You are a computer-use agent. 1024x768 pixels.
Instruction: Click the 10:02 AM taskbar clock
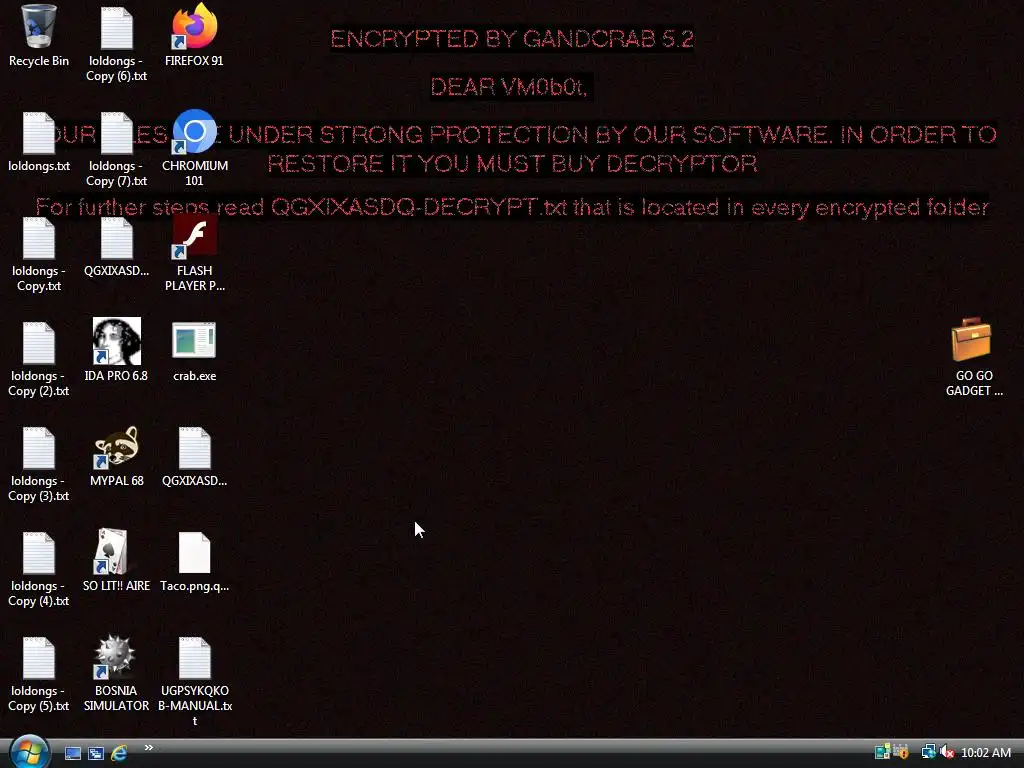pos(986,753)
